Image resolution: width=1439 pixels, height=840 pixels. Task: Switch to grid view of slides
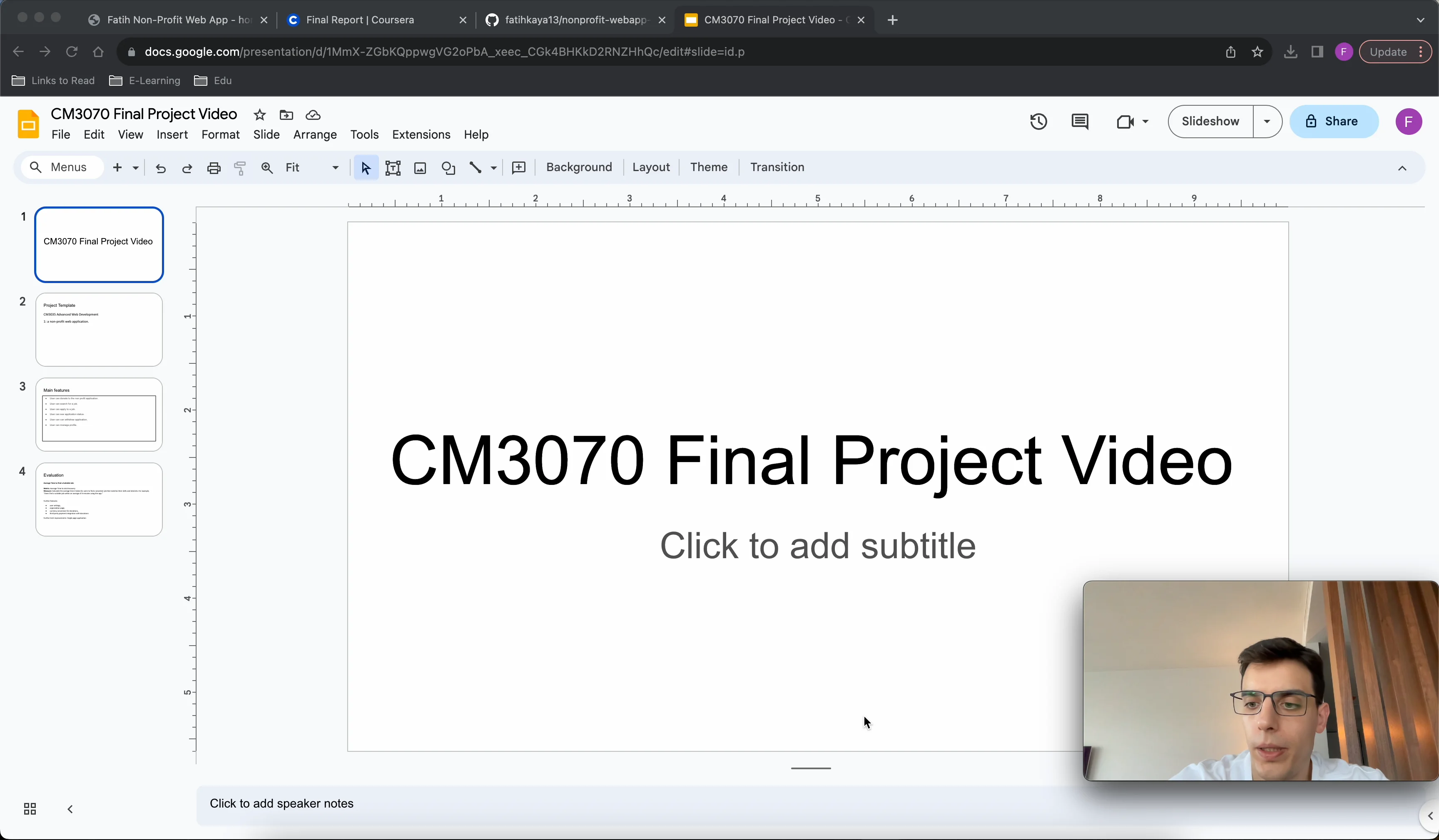click(29, 809)
